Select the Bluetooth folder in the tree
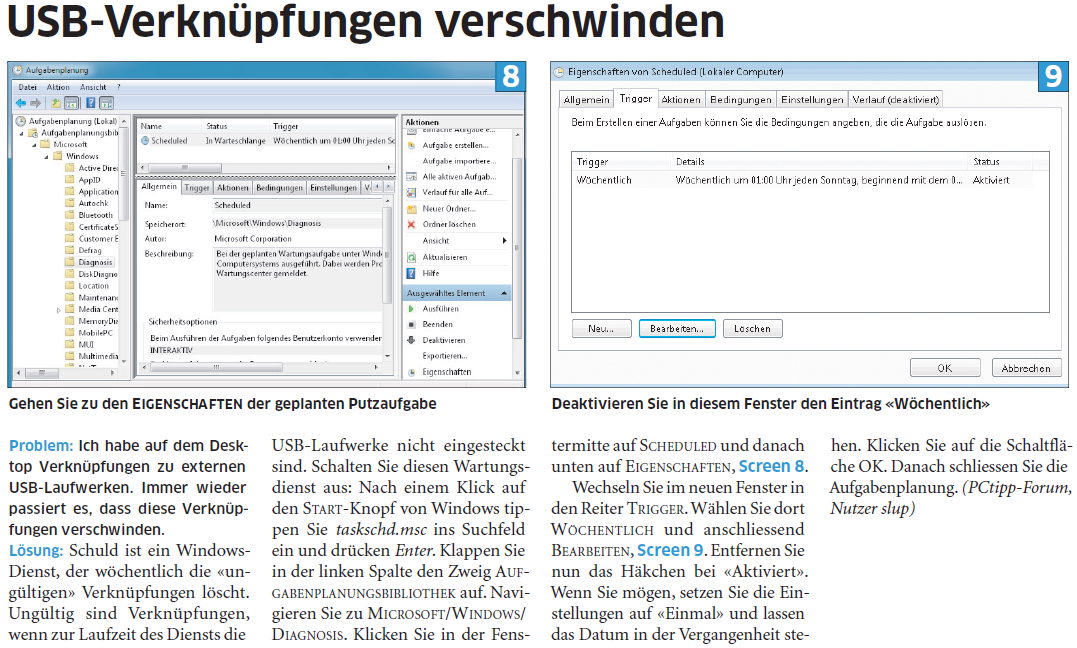The width and height of the screenshot is (1077, 648). coord(95,215)
